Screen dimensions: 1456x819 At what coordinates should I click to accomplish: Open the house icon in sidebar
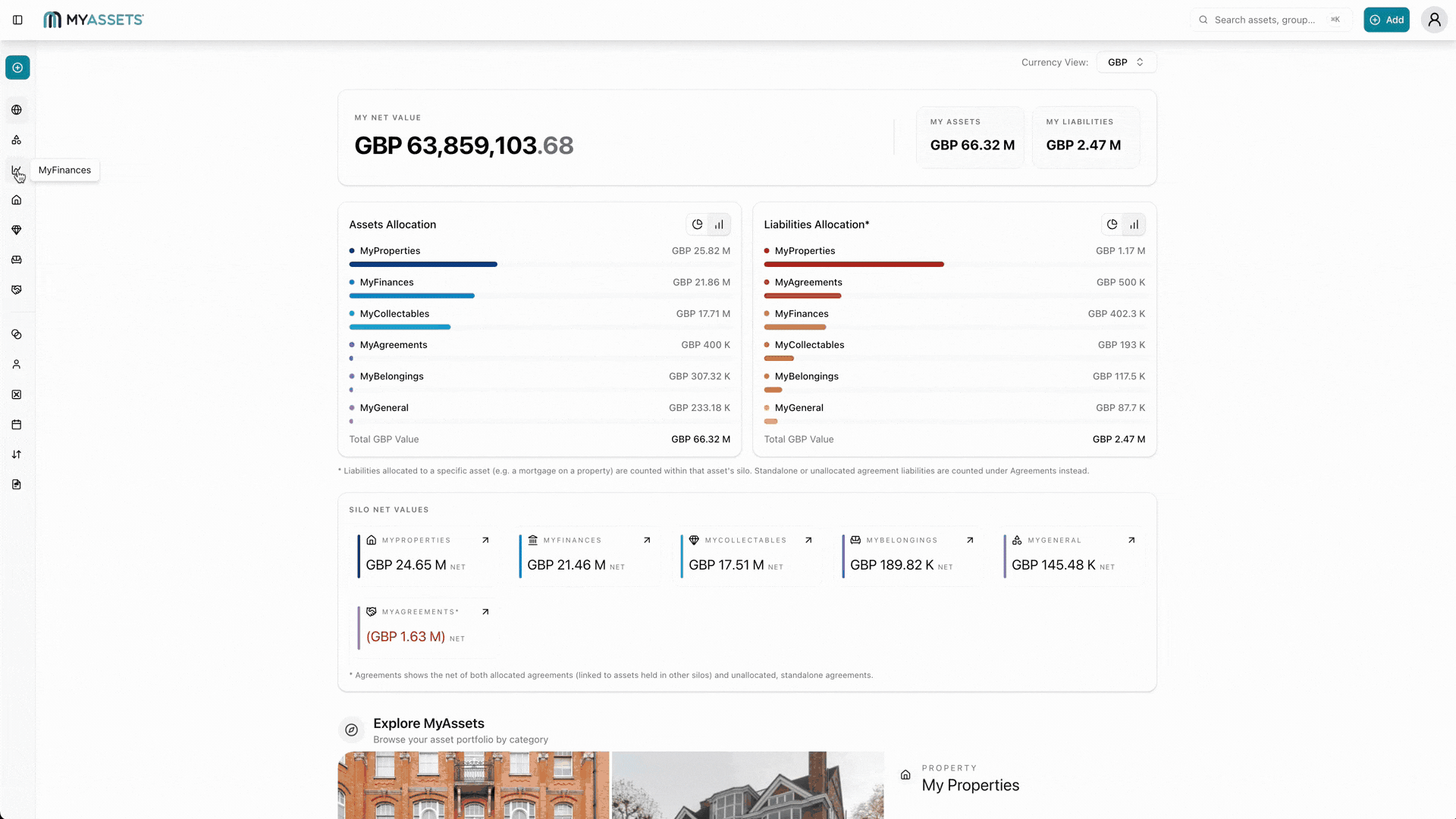click(17, 200)
